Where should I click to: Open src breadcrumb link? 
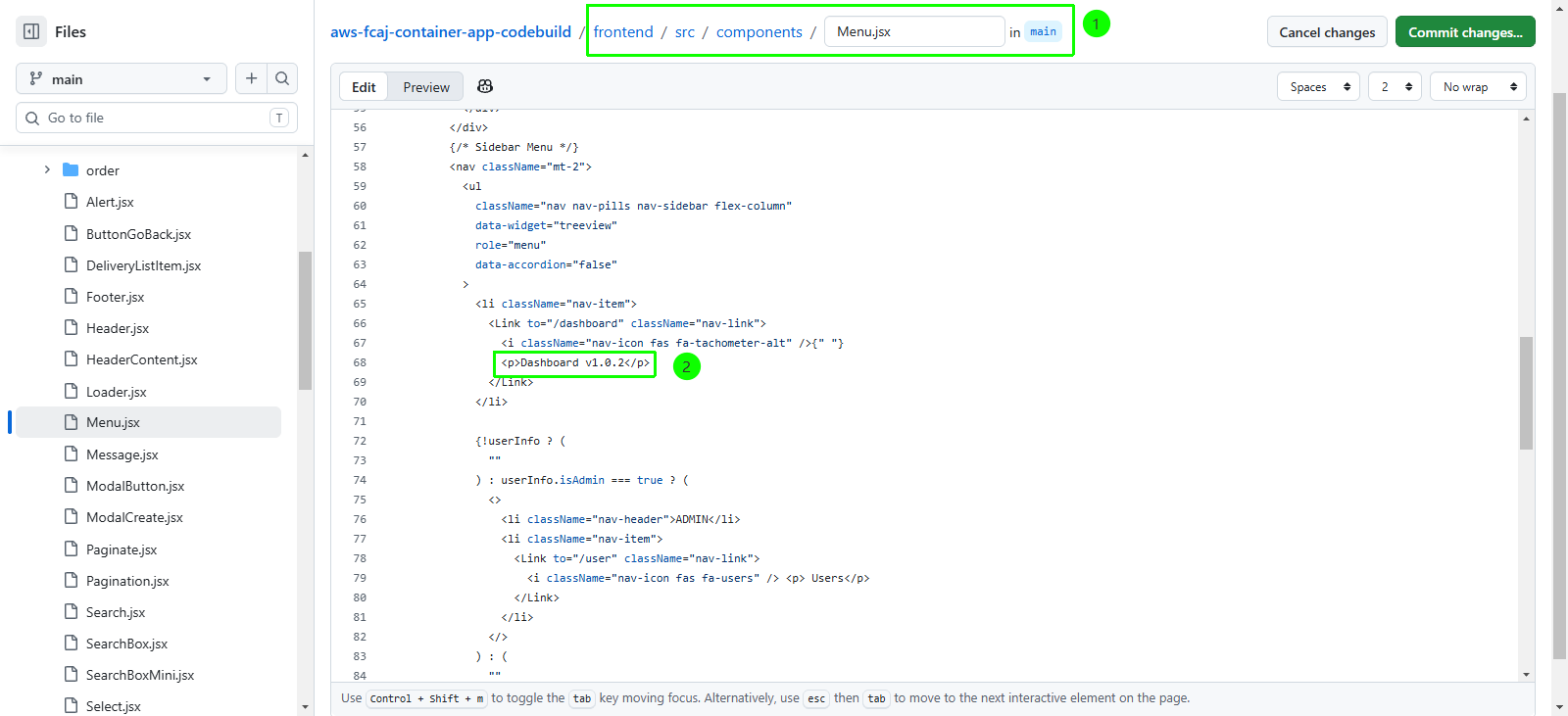tap(685, 31)
